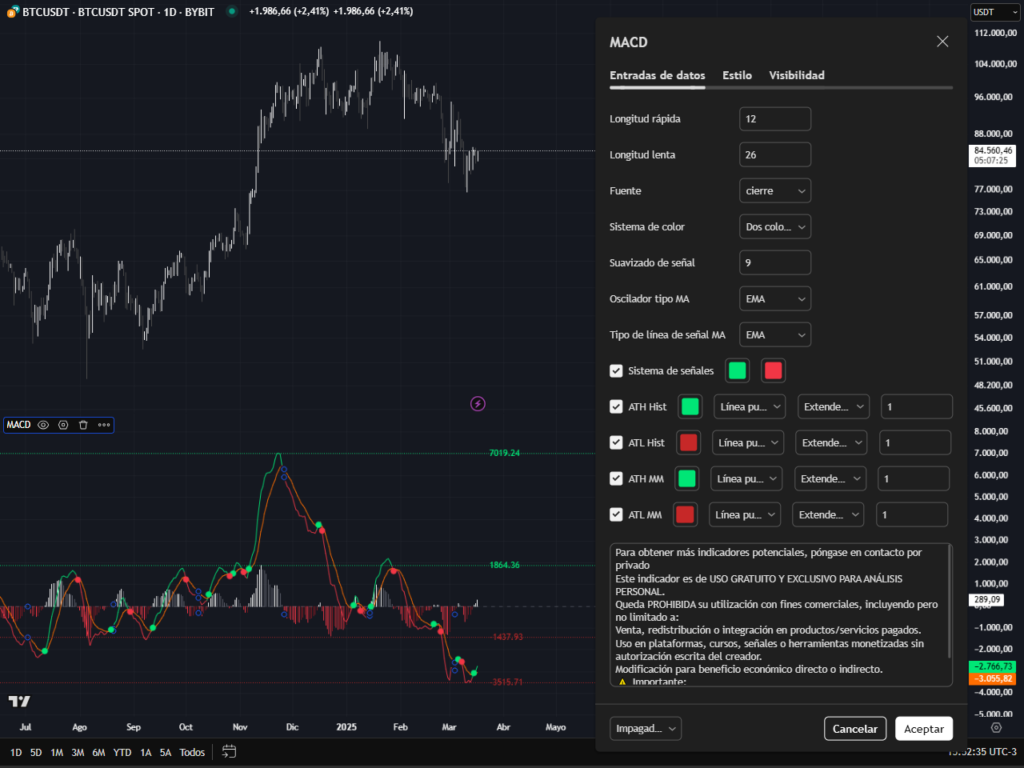Viewport: 1024px width, 768px height.
Task: Open ATL Hist extend dropdown
Action: tap(831, 443)
